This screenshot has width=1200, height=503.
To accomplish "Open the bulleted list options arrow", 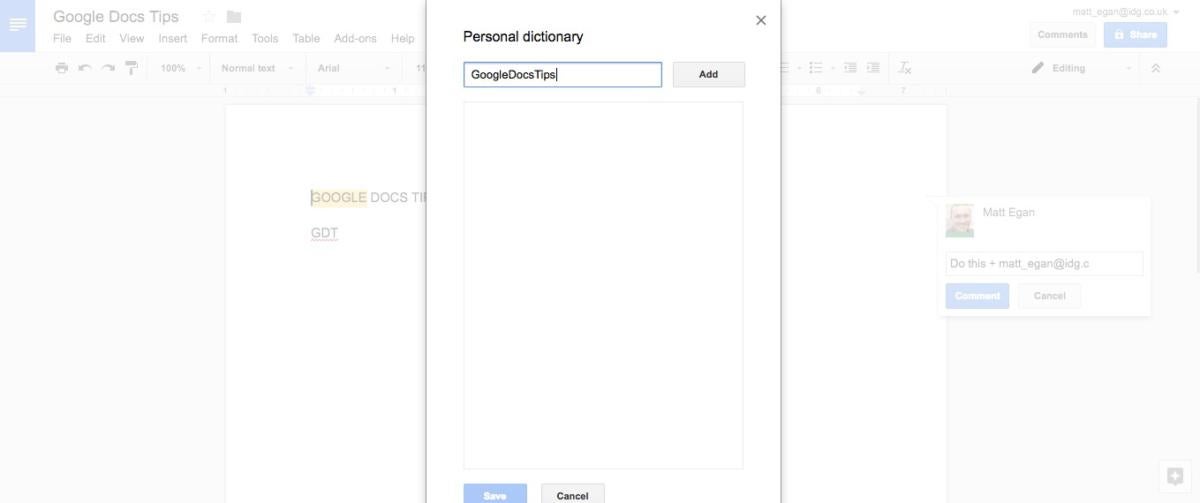I will coord(832,68).
